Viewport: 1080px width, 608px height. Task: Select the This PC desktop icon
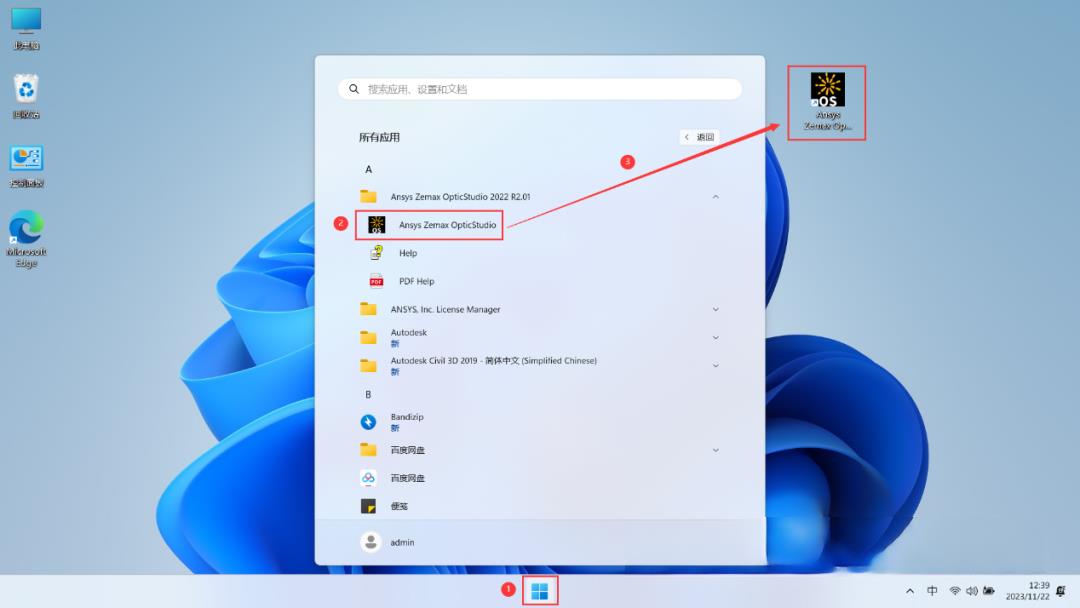point(26,29)
